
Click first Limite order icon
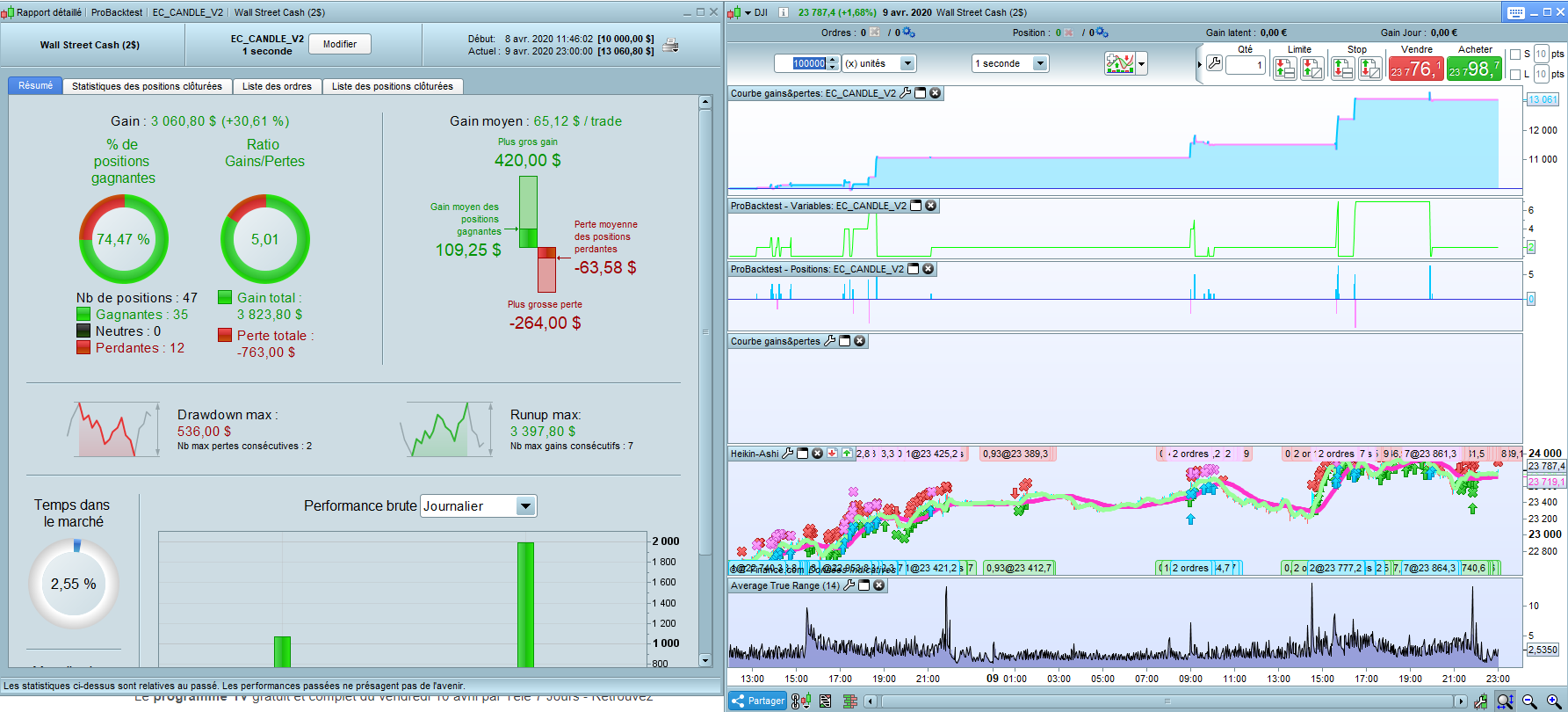pos(1285,68)
